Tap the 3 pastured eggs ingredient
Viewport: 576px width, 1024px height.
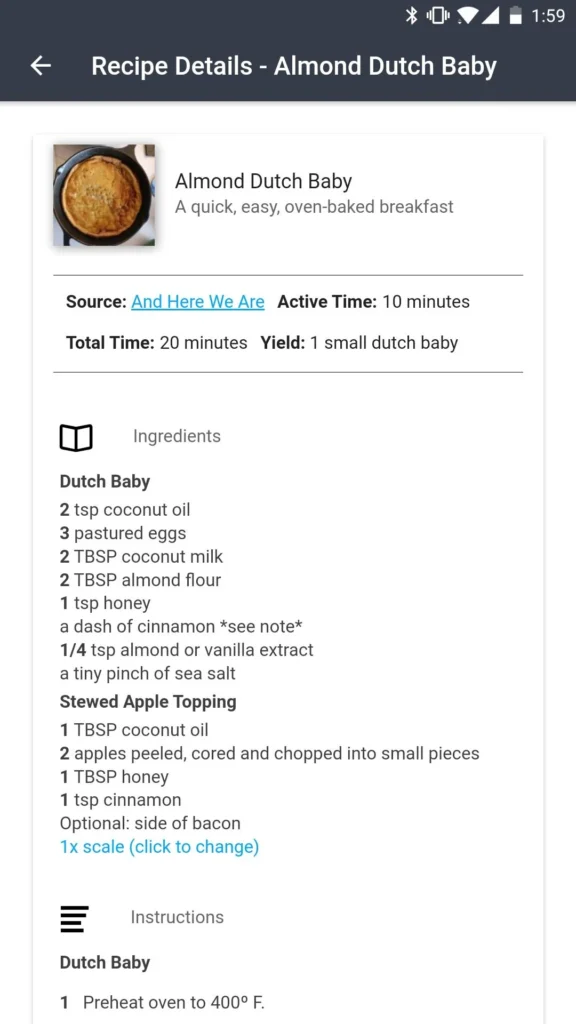[123, 534]
